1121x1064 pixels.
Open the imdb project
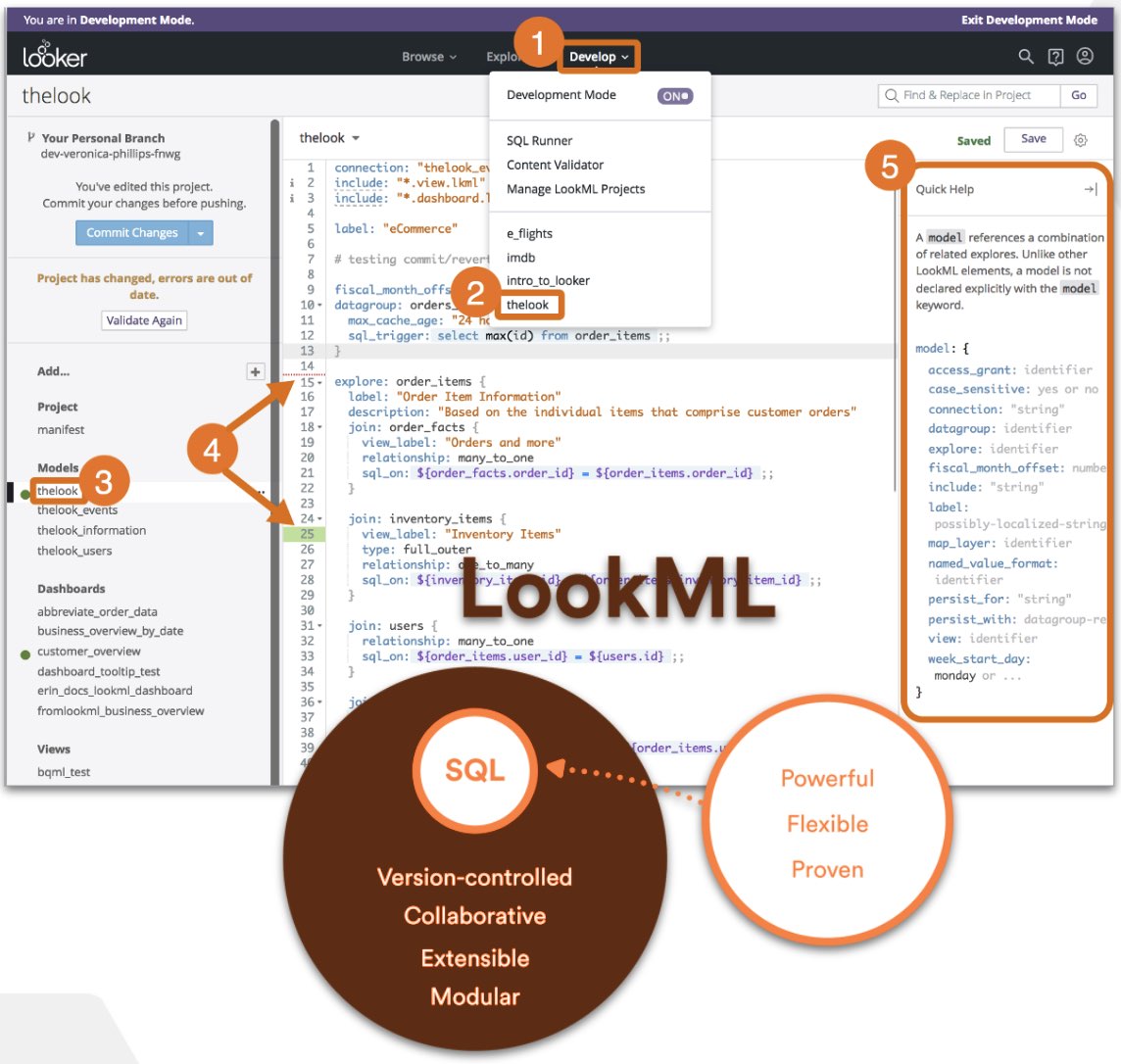click(520, 258)
